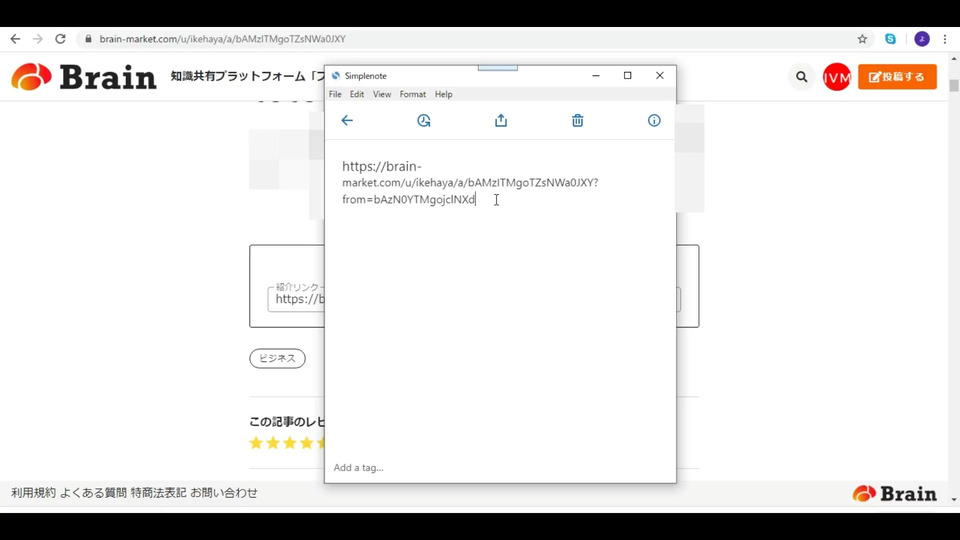This screenshot has width=960, height=540.
Task: Open Simplenote File menu
Action: 335,94
